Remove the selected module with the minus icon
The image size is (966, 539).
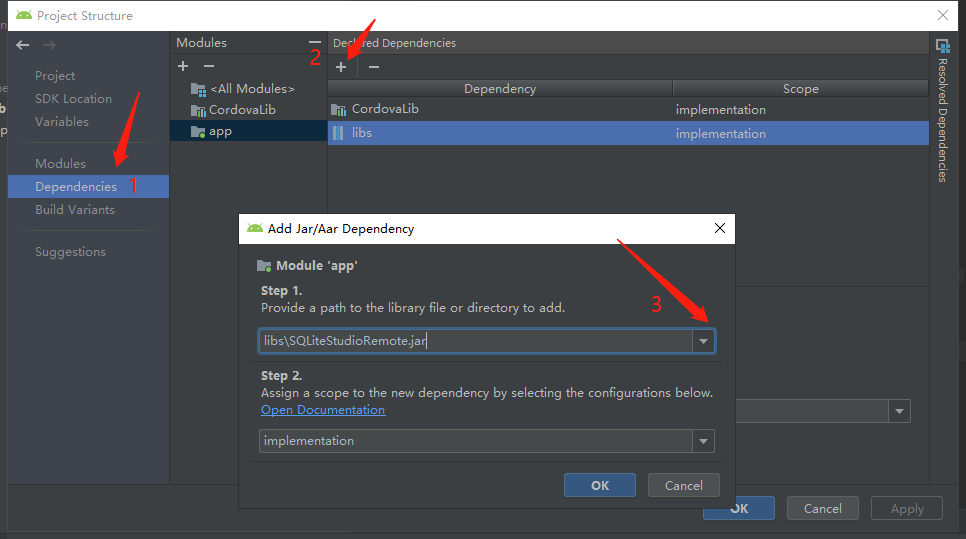(209, 66)
